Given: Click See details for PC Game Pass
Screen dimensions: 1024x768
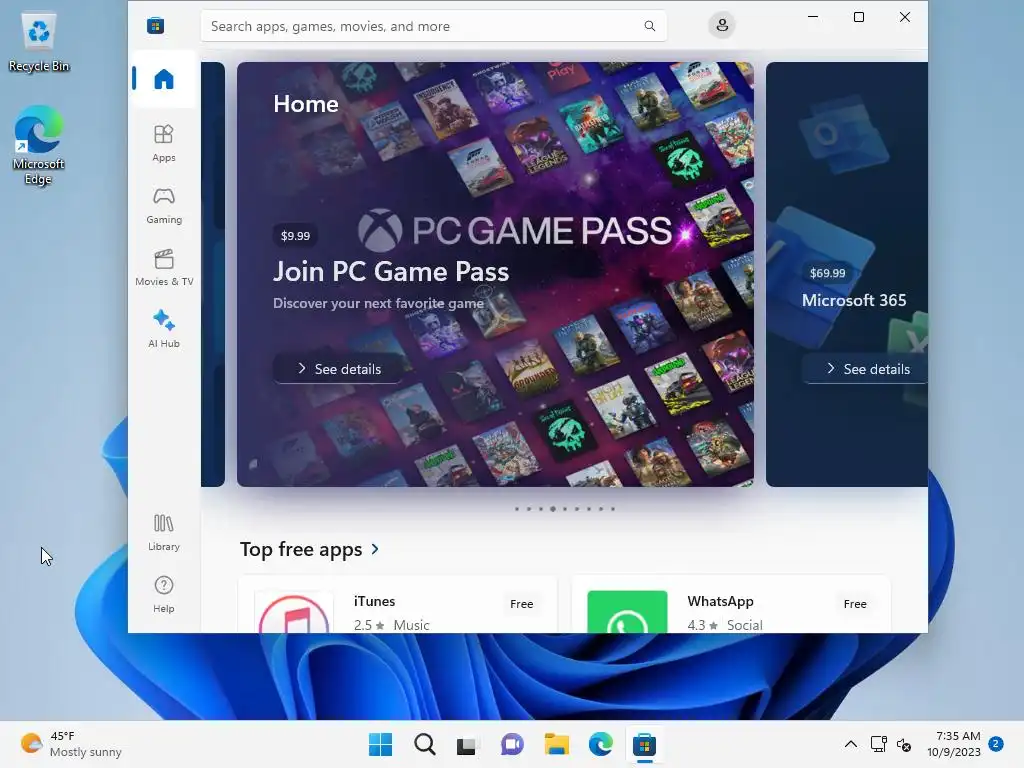Looking at the screenshot, I should [x=338, y=369].
